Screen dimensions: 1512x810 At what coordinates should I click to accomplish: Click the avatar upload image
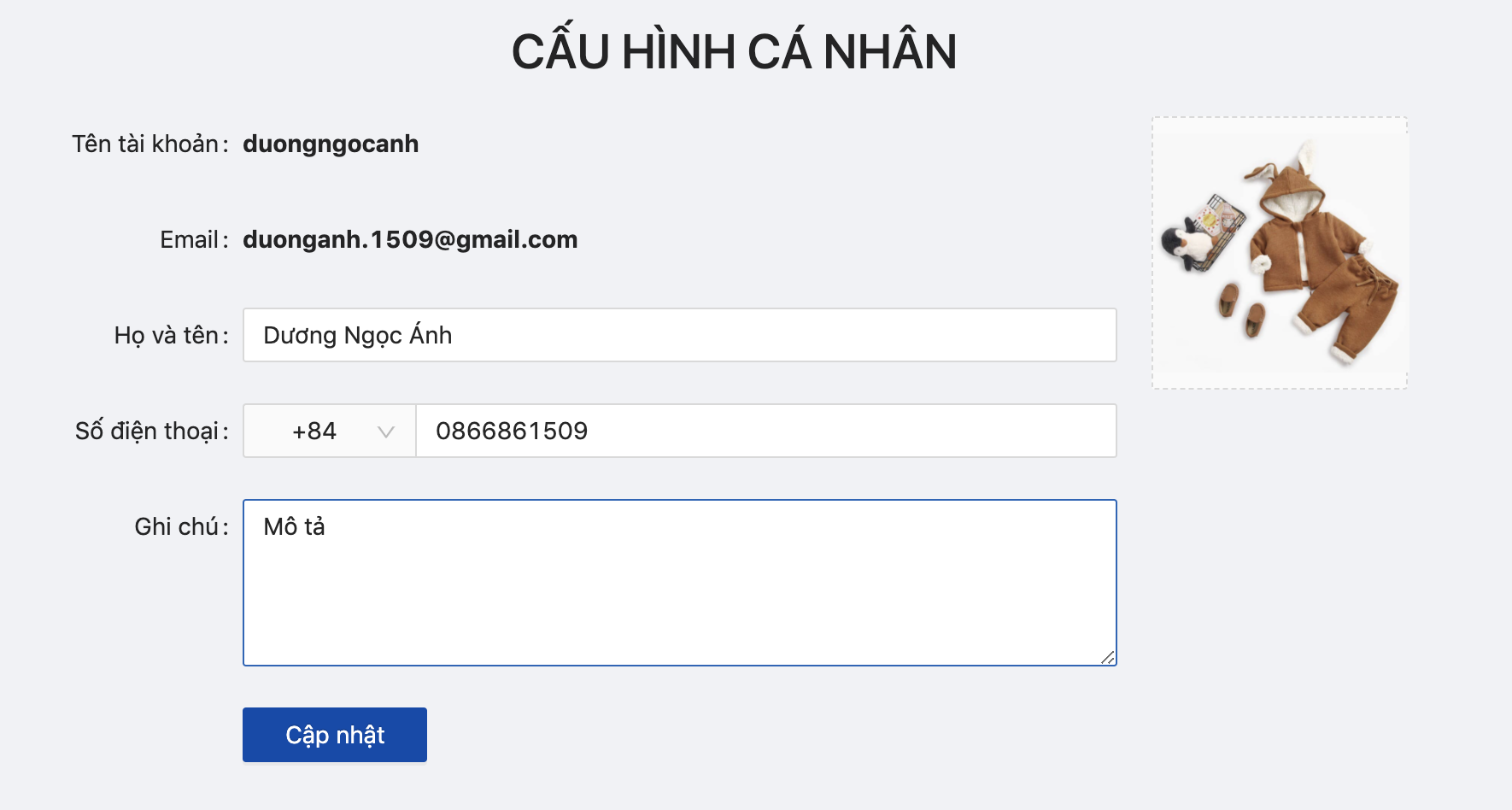click(x=1280, y=253)
